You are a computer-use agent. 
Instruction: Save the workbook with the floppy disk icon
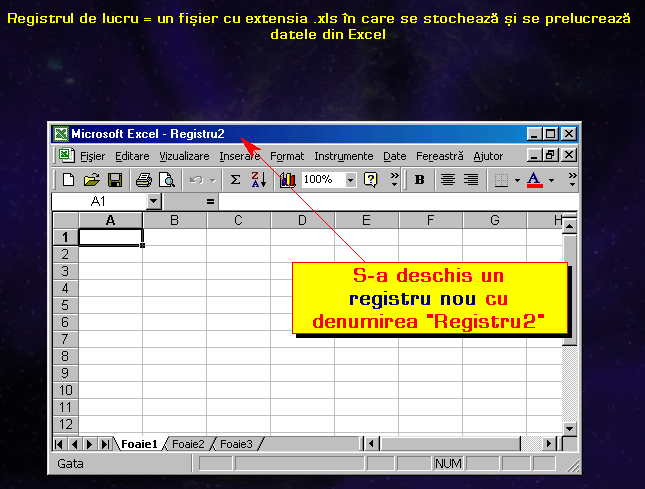tap(115, 180)
